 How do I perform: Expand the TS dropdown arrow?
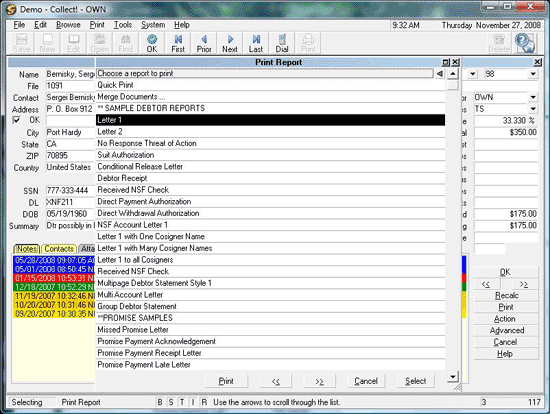tap(533, 109)
